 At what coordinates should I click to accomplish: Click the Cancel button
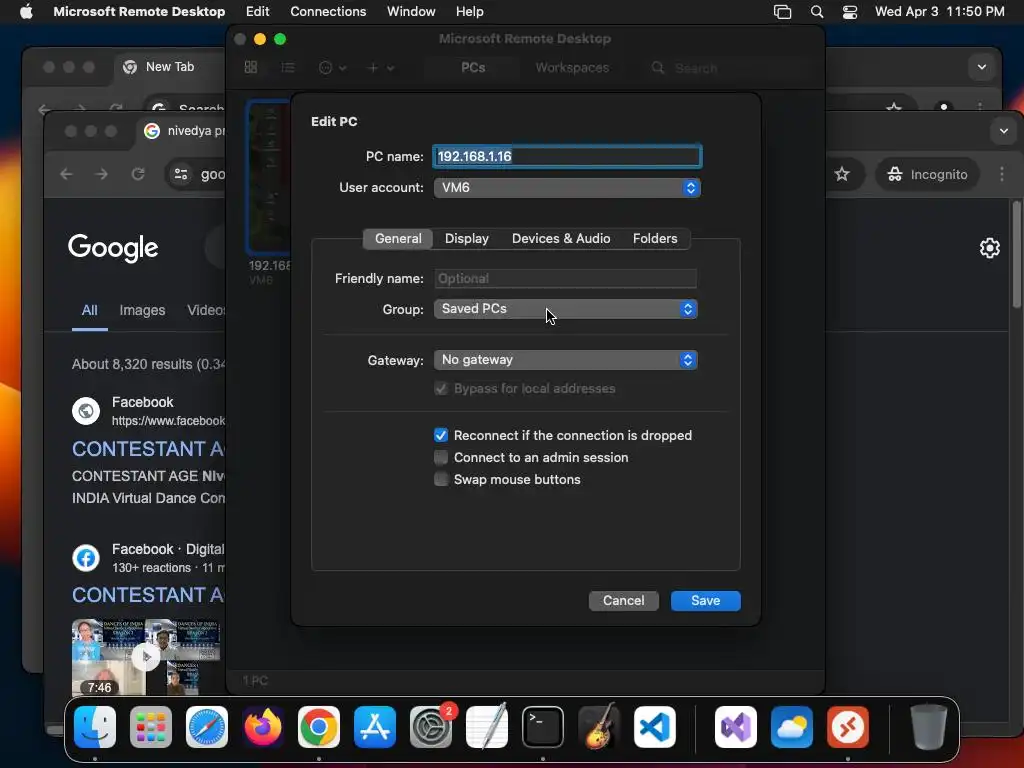coord(623,601)
